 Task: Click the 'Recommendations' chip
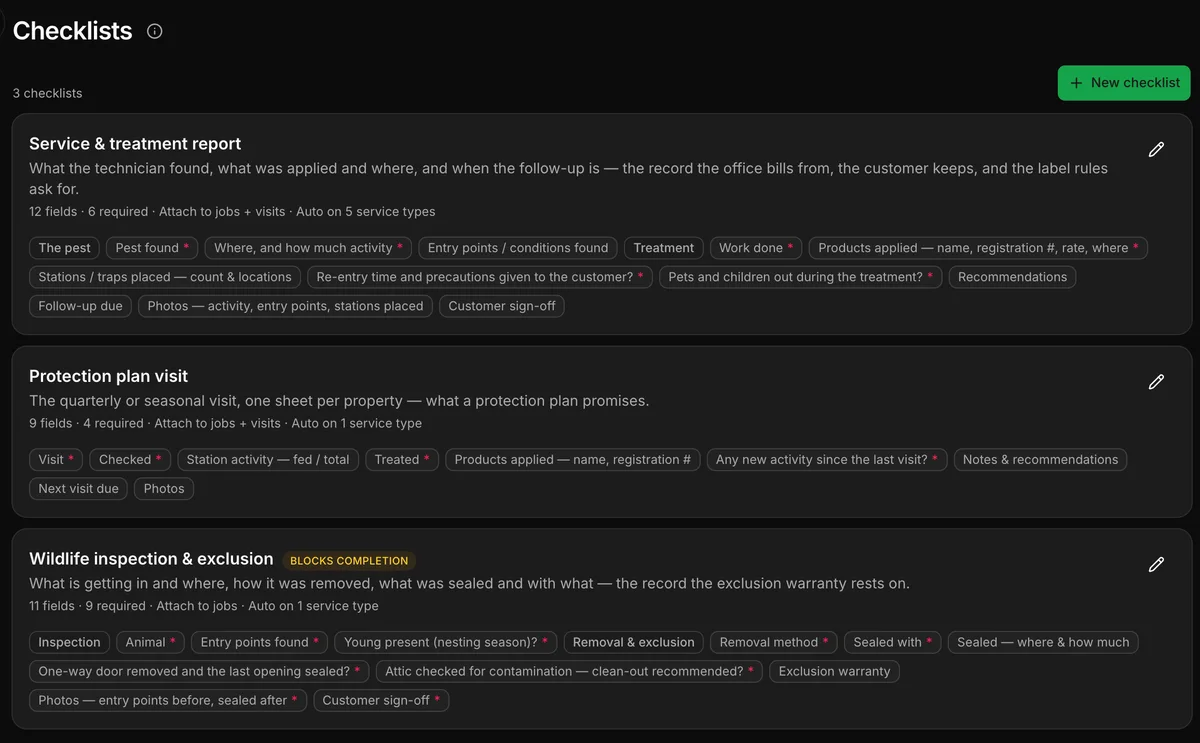click(x=1012, y=277)
